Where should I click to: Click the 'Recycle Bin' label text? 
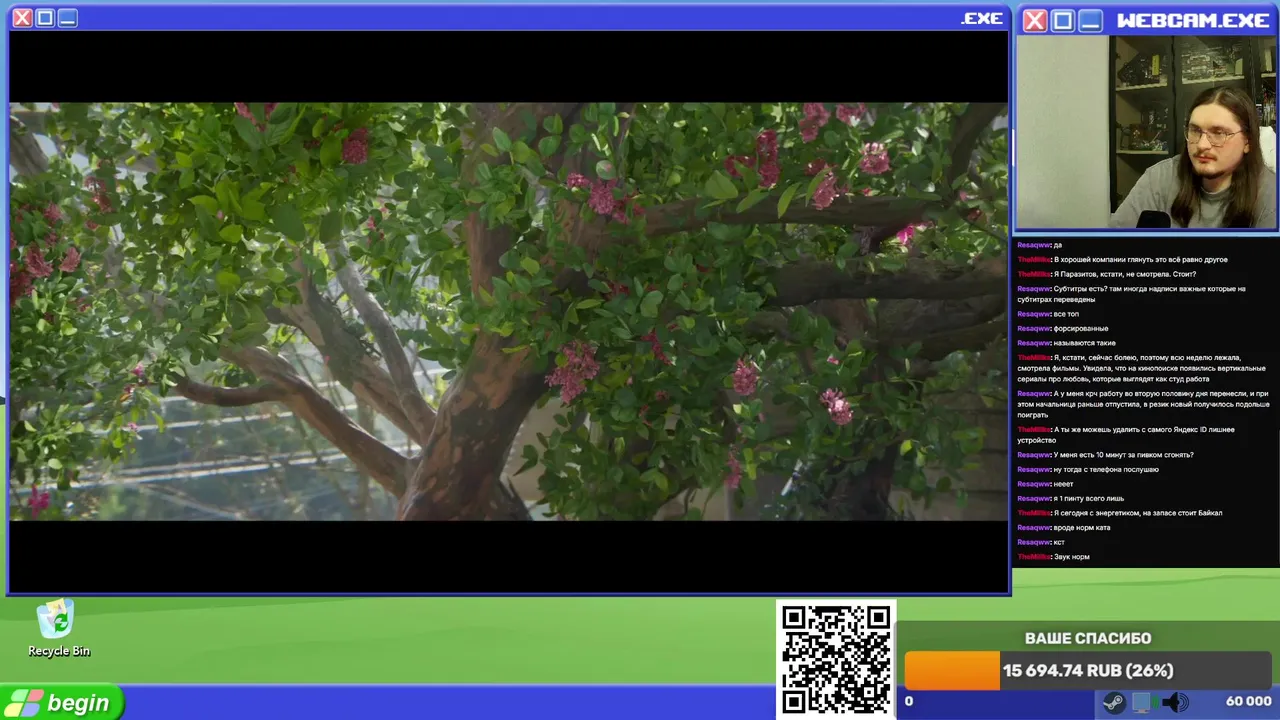59,651
